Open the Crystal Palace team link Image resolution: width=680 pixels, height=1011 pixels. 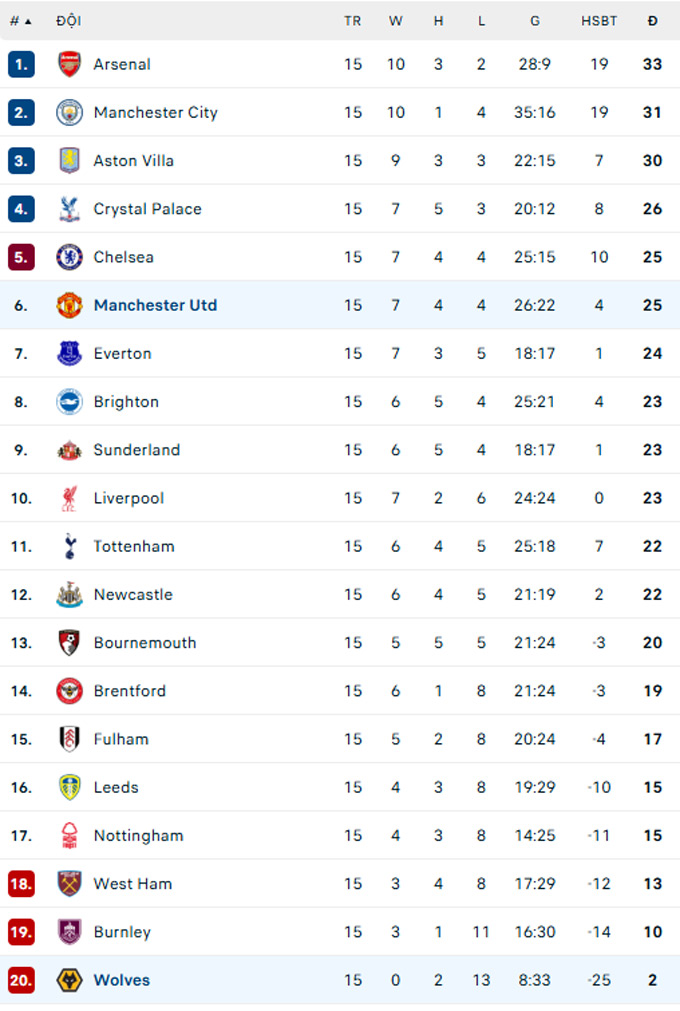pos(147,209)
